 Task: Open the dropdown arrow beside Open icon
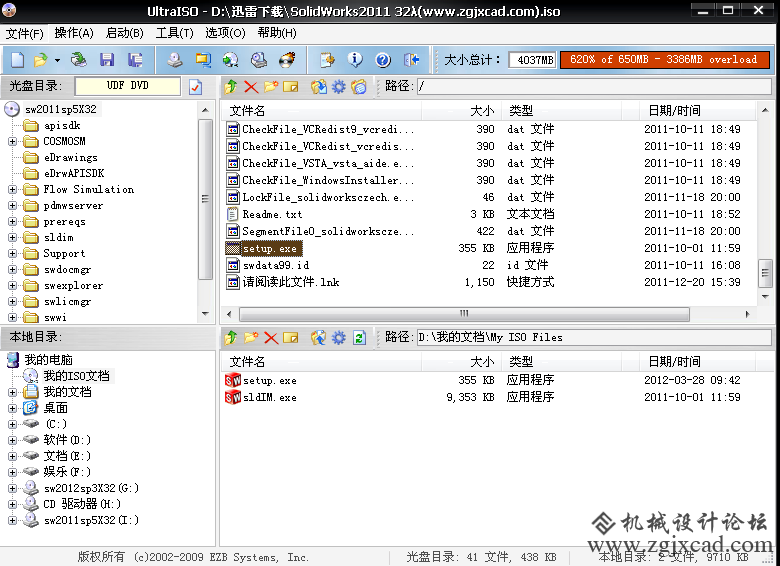coord(57,61)
